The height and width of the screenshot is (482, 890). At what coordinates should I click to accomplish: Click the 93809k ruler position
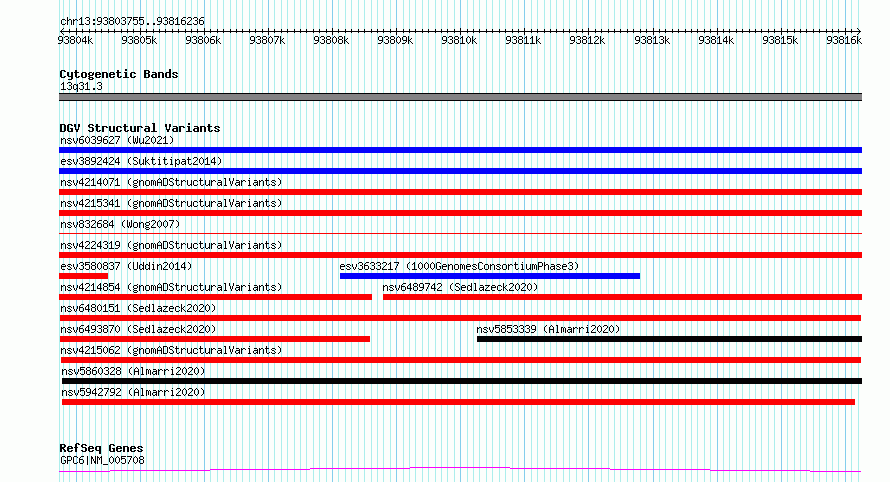point(395,40)
